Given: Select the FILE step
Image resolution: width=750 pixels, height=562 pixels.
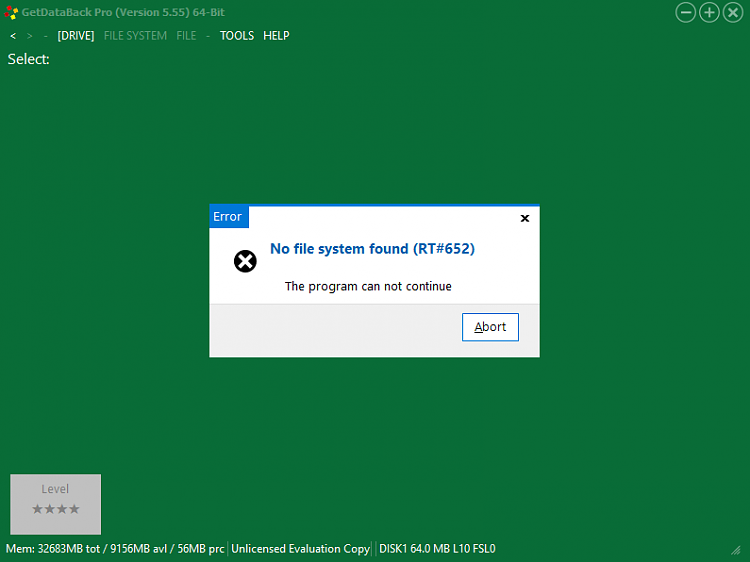Looking at the screenshot, I should [186, 36].
